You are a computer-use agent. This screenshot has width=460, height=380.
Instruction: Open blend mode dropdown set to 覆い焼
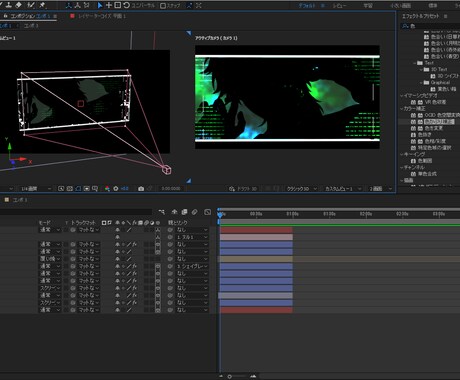pos(50,259)
